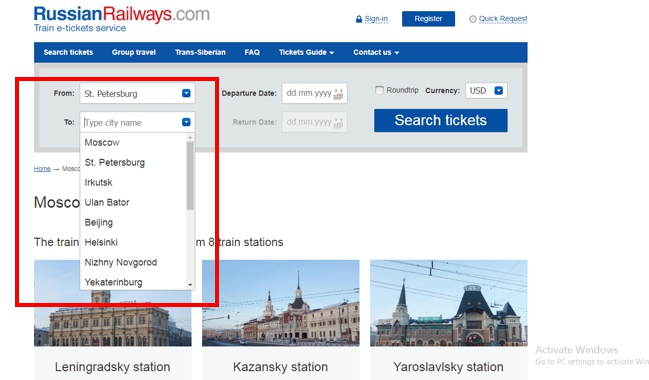Click the Register button
The width and height of the screenshot is (649, 380).
tap(428, 19)
